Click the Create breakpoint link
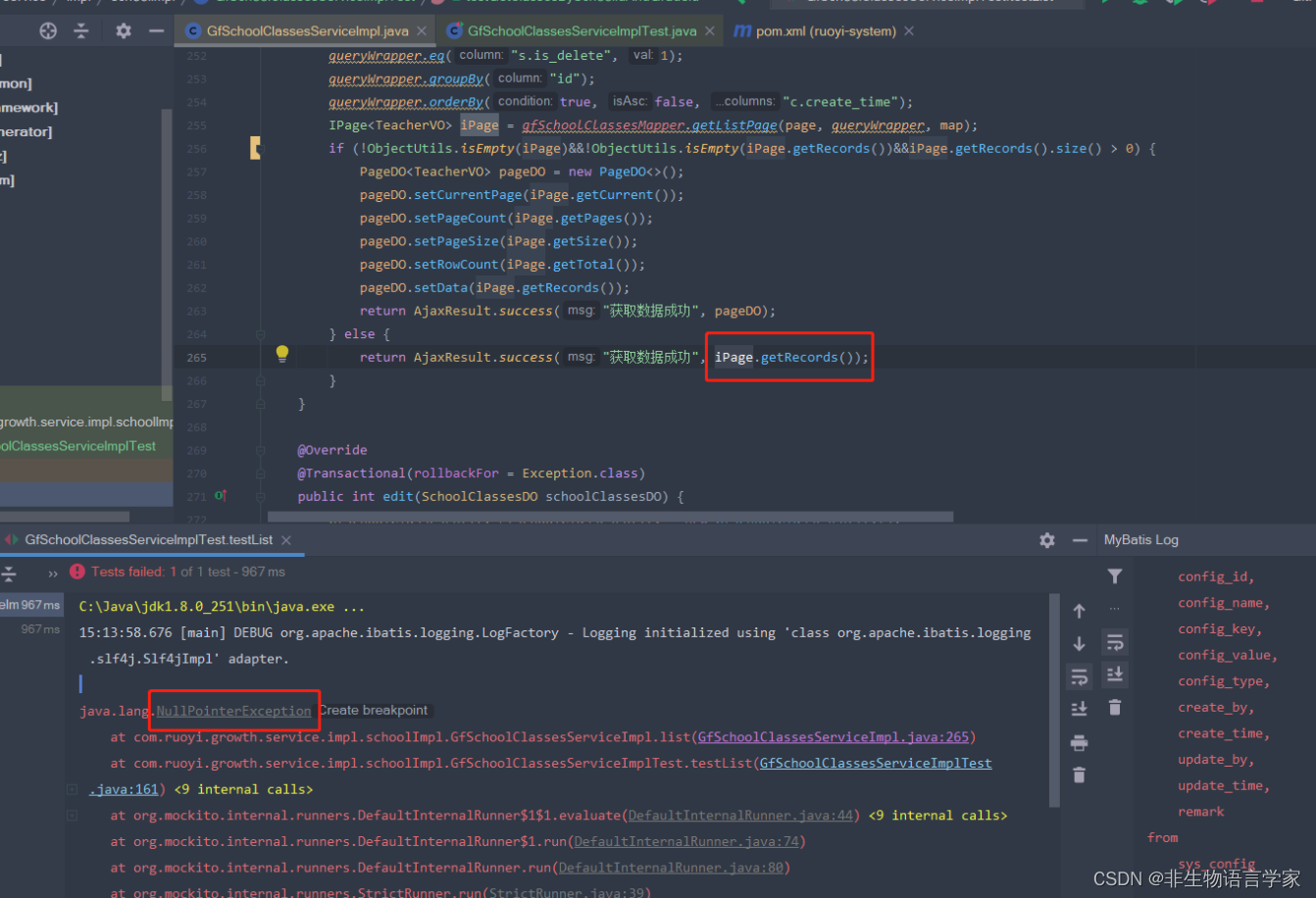 [374, 710]
